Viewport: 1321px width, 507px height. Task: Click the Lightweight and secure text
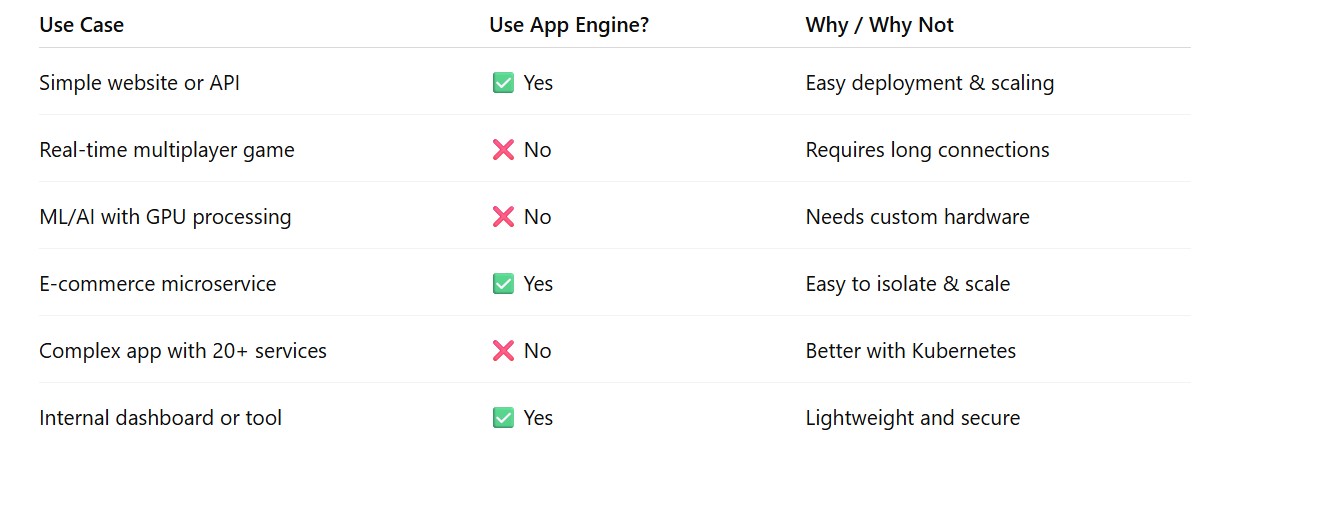[912, 418]
